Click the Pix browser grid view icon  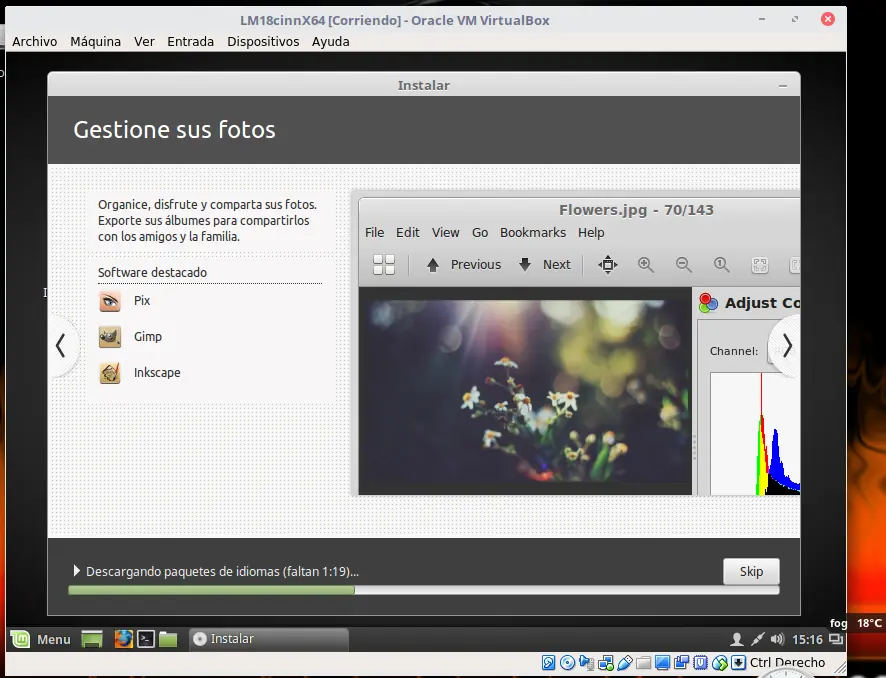click(x=384, y=264)
